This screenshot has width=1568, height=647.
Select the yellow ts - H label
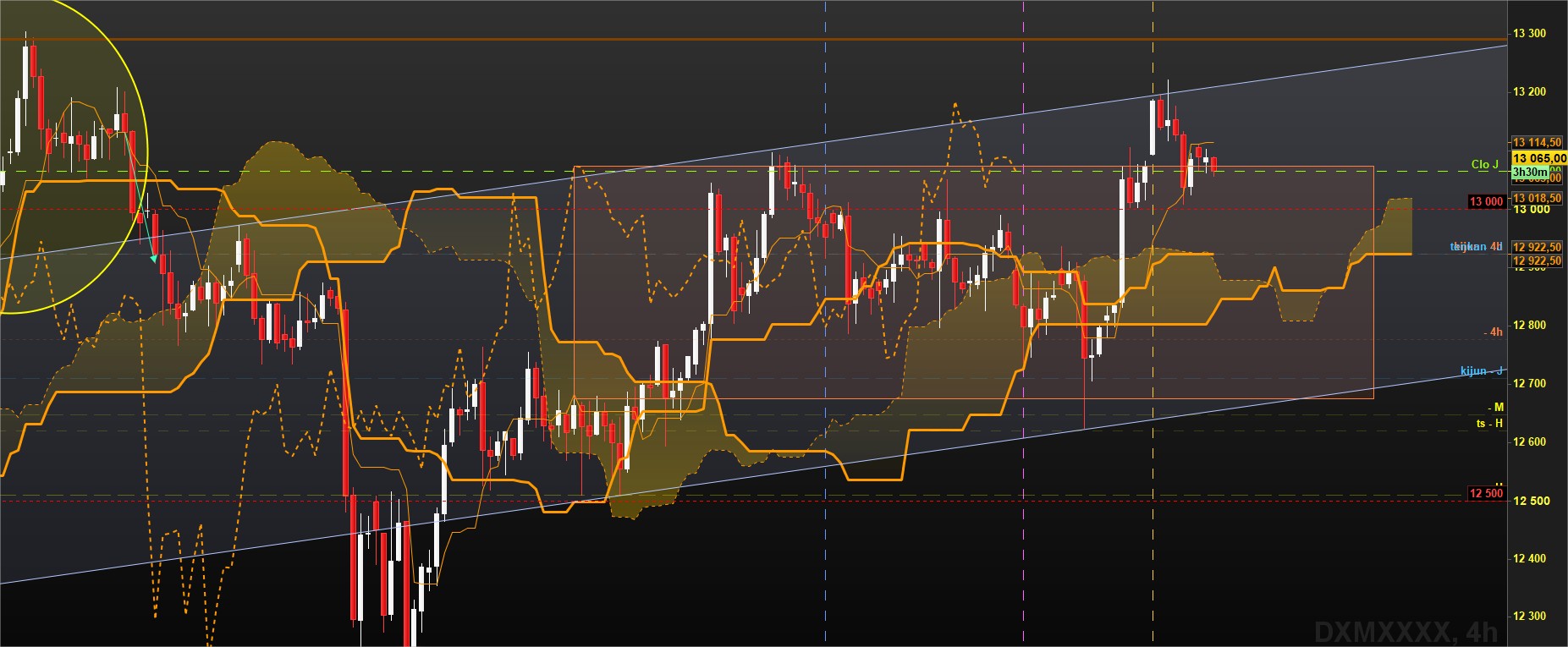coord(1489,423)
